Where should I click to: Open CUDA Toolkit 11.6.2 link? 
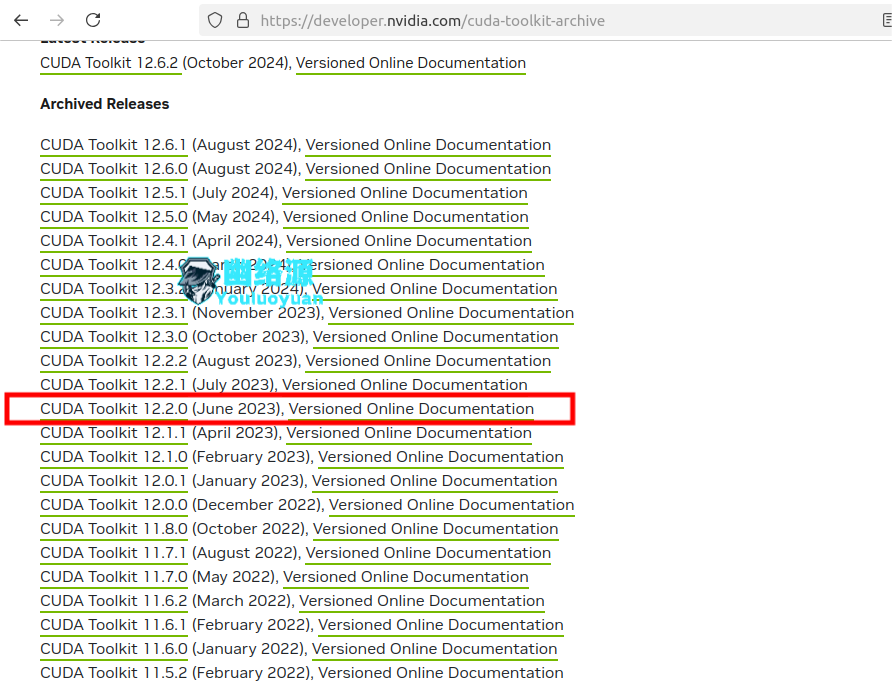click(x=114, y=601)
